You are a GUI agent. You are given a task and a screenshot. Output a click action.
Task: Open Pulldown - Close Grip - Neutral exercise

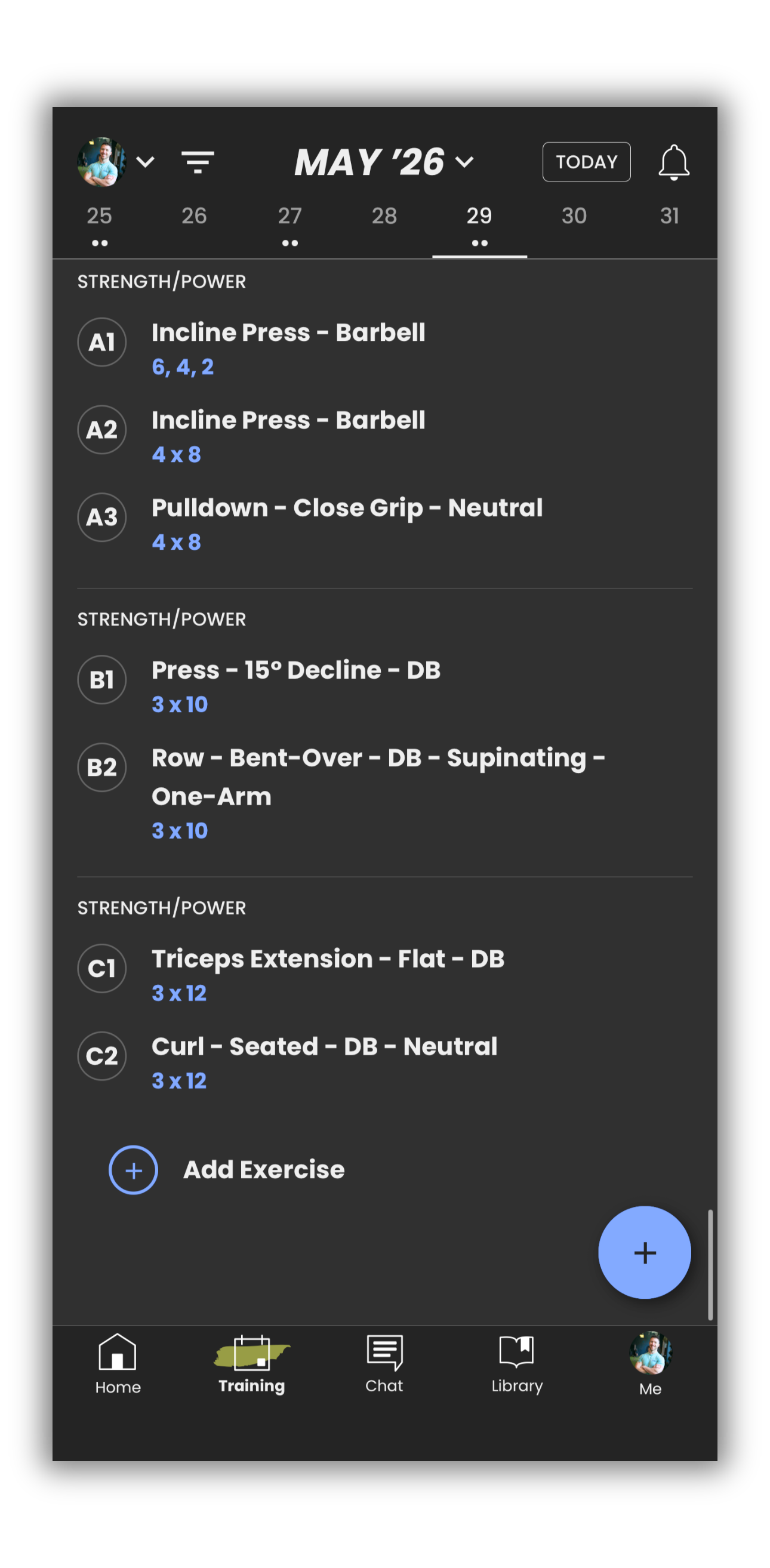coord(346,508)
